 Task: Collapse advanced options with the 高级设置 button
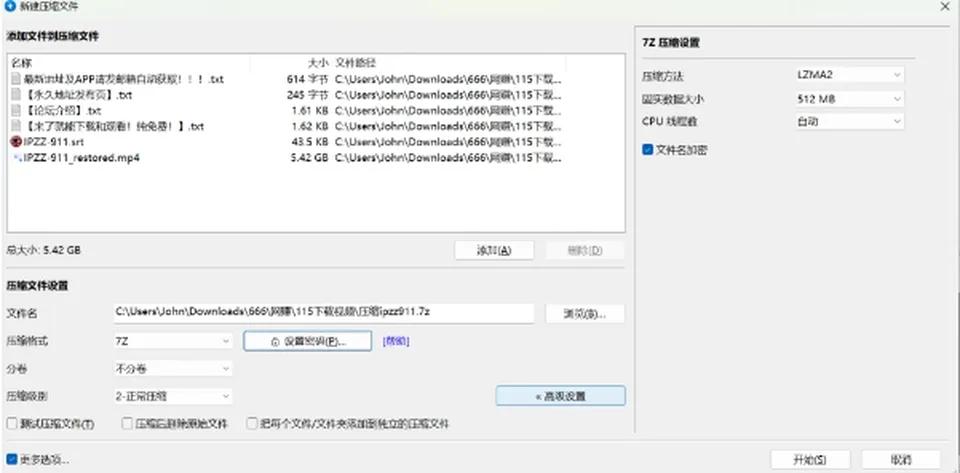point(560,396)
